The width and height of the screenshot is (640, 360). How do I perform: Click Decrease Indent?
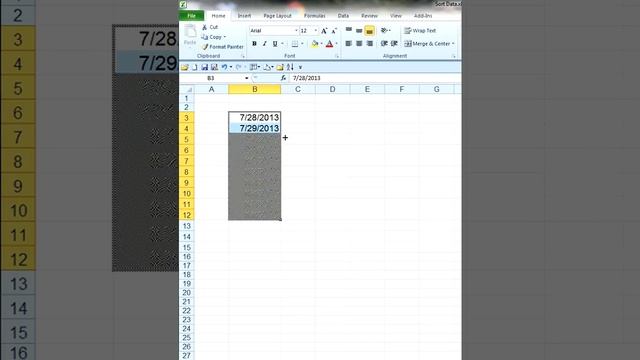pos(384,44)
